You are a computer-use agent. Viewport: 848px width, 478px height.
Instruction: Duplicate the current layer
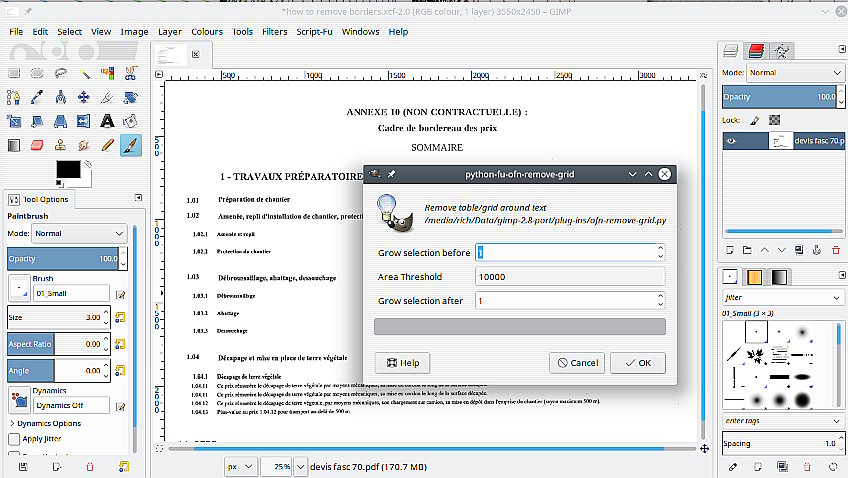point(799,250)
